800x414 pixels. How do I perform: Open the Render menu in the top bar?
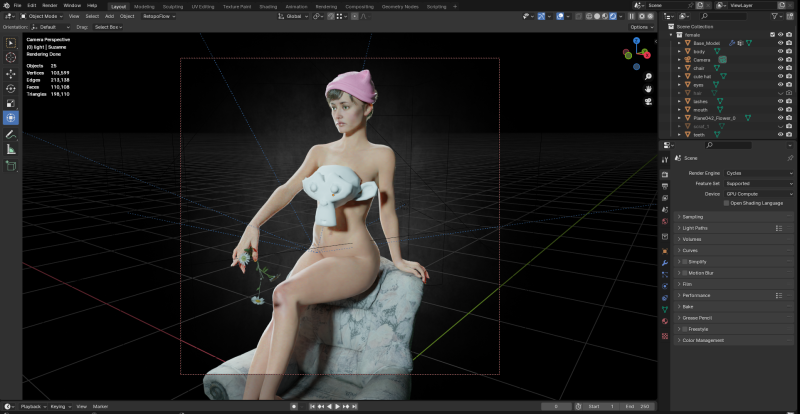tap(49, 5)
